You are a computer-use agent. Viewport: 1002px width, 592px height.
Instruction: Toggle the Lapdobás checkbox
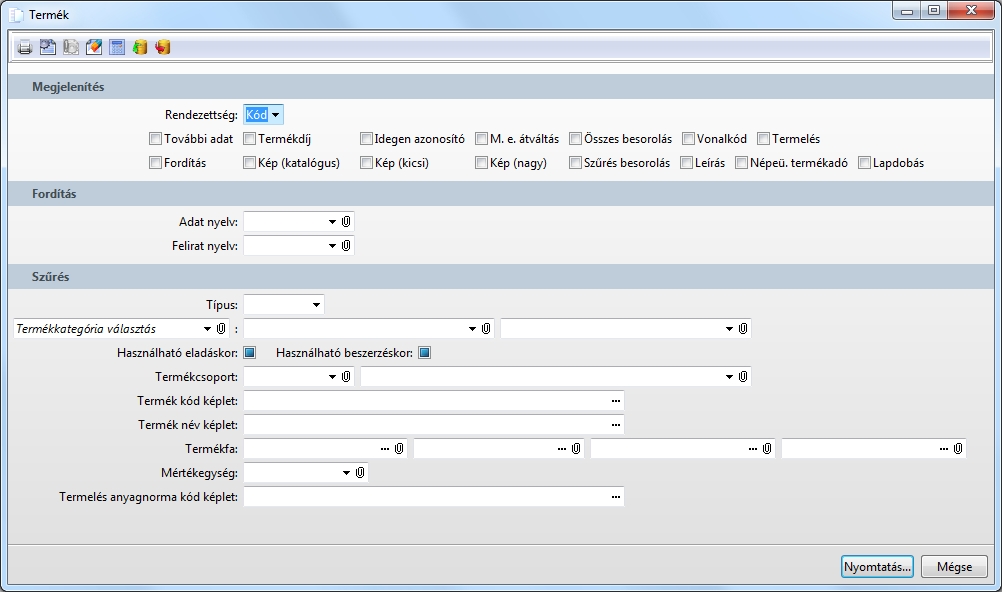tap(864, 163)
